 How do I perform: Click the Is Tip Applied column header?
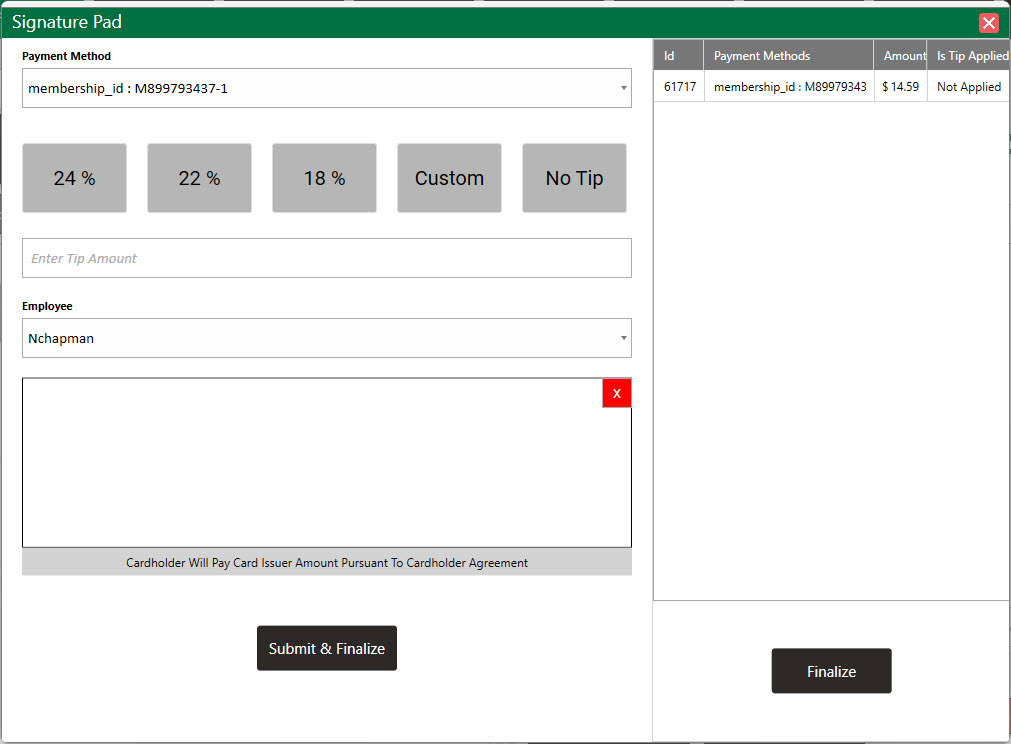pyautogui.click(x=969, y=56)
